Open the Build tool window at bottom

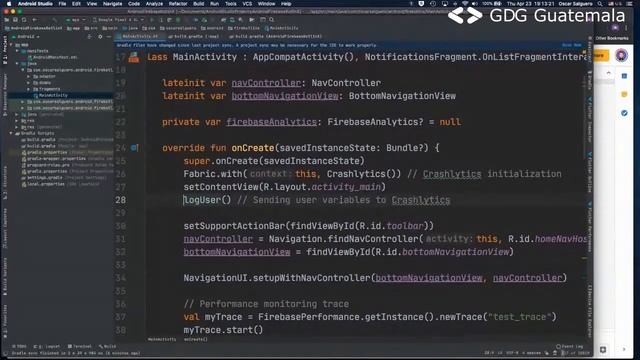(x=108, y=346)
